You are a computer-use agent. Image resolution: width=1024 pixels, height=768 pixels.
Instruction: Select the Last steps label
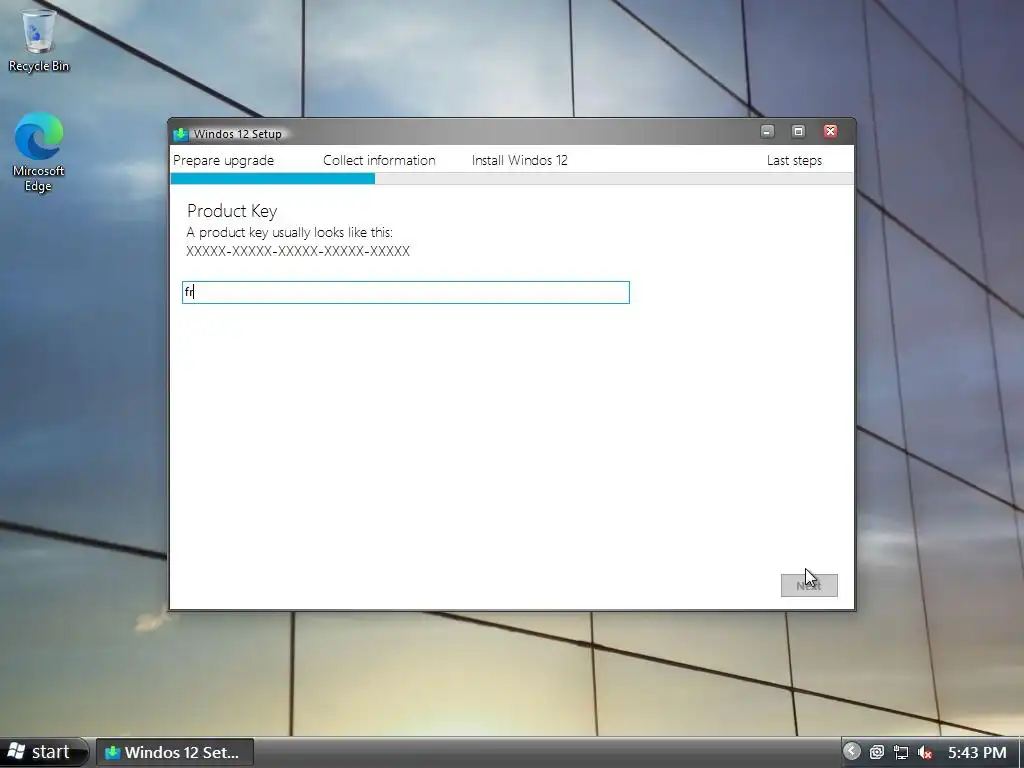(x=794, y=161)
